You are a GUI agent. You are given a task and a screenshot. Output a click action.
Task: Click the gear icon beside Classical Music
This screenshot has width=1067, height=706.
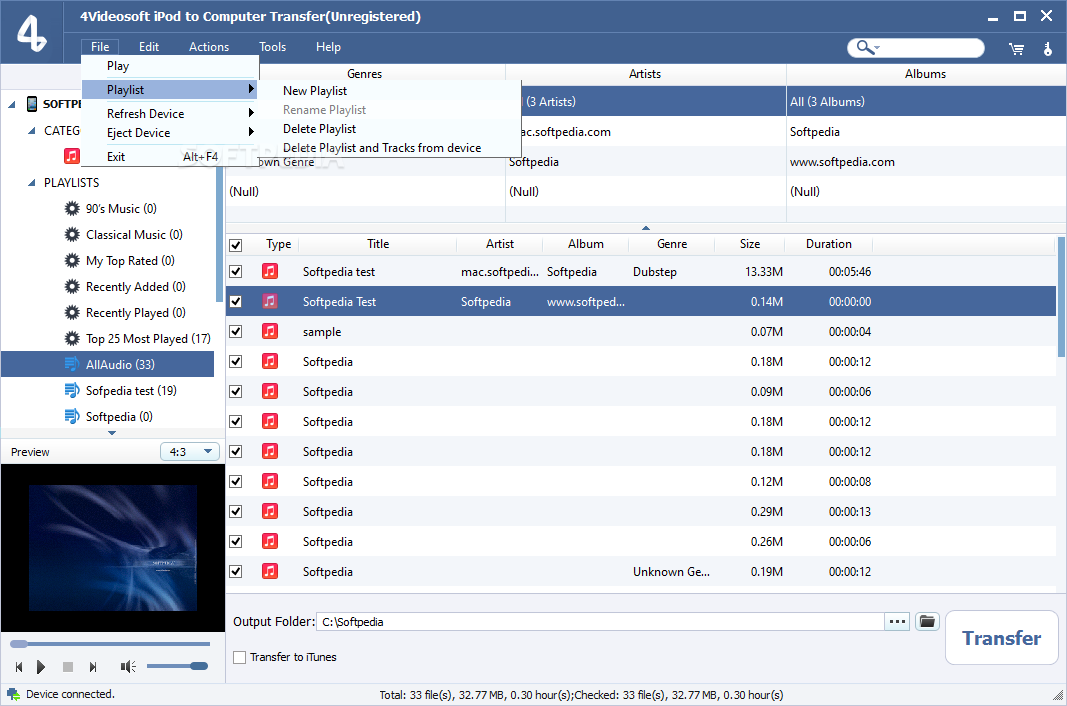72,234
